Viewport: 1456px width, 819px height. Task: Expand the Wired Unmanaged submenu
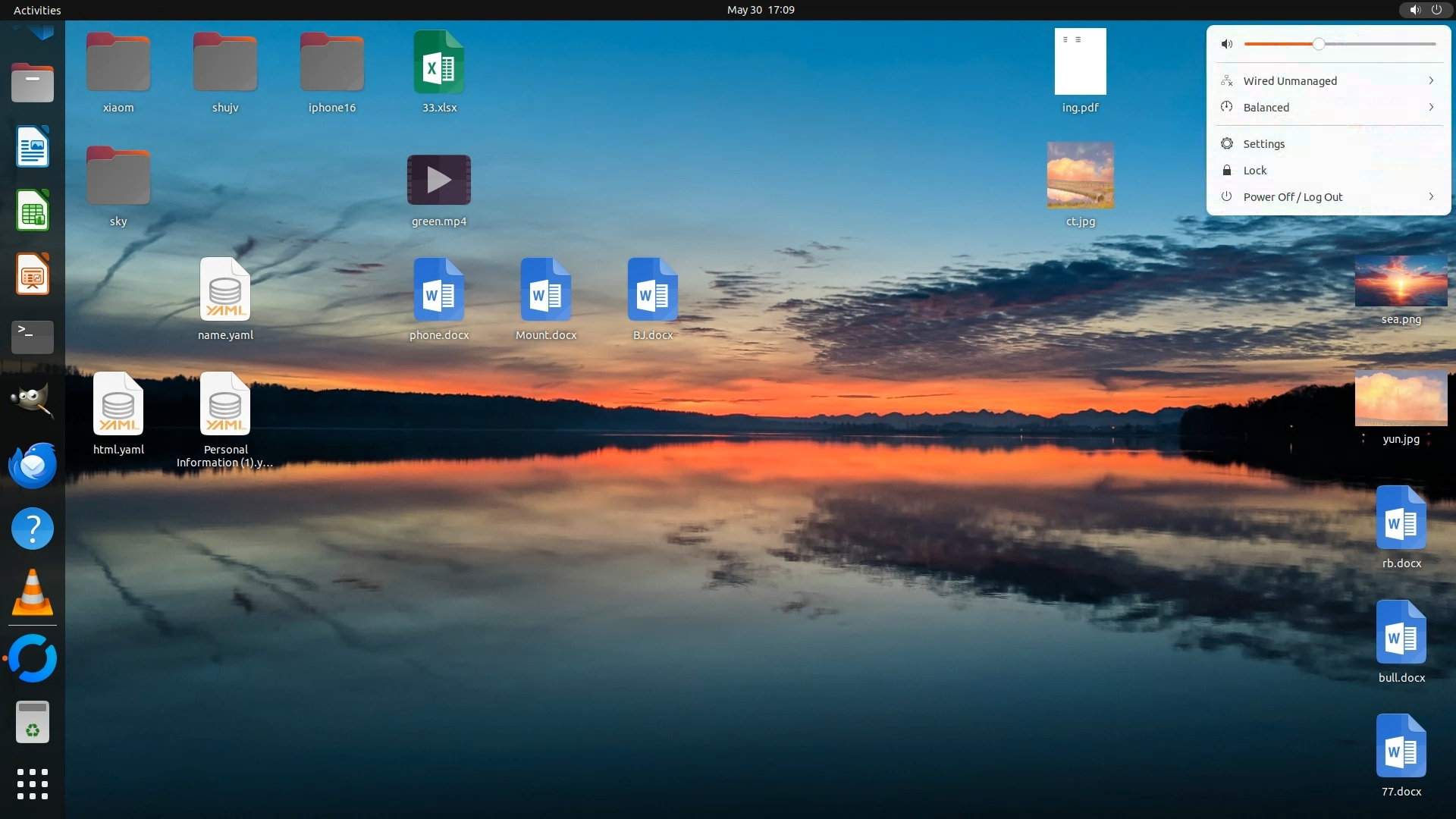1431,81
